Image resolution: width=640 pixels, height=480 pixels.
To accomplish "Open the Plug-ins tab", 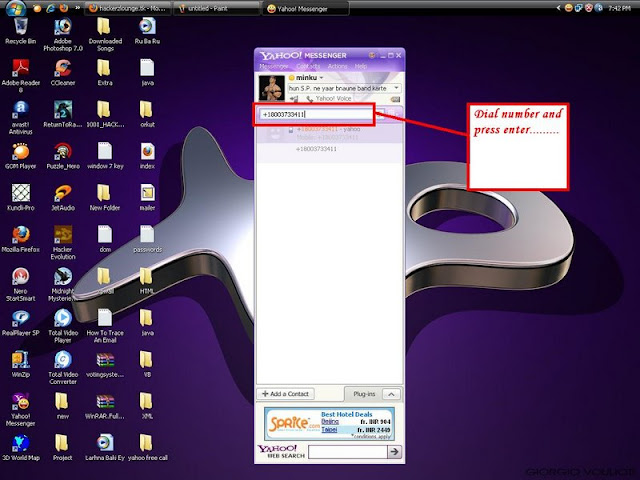I will tap(364, 394).
